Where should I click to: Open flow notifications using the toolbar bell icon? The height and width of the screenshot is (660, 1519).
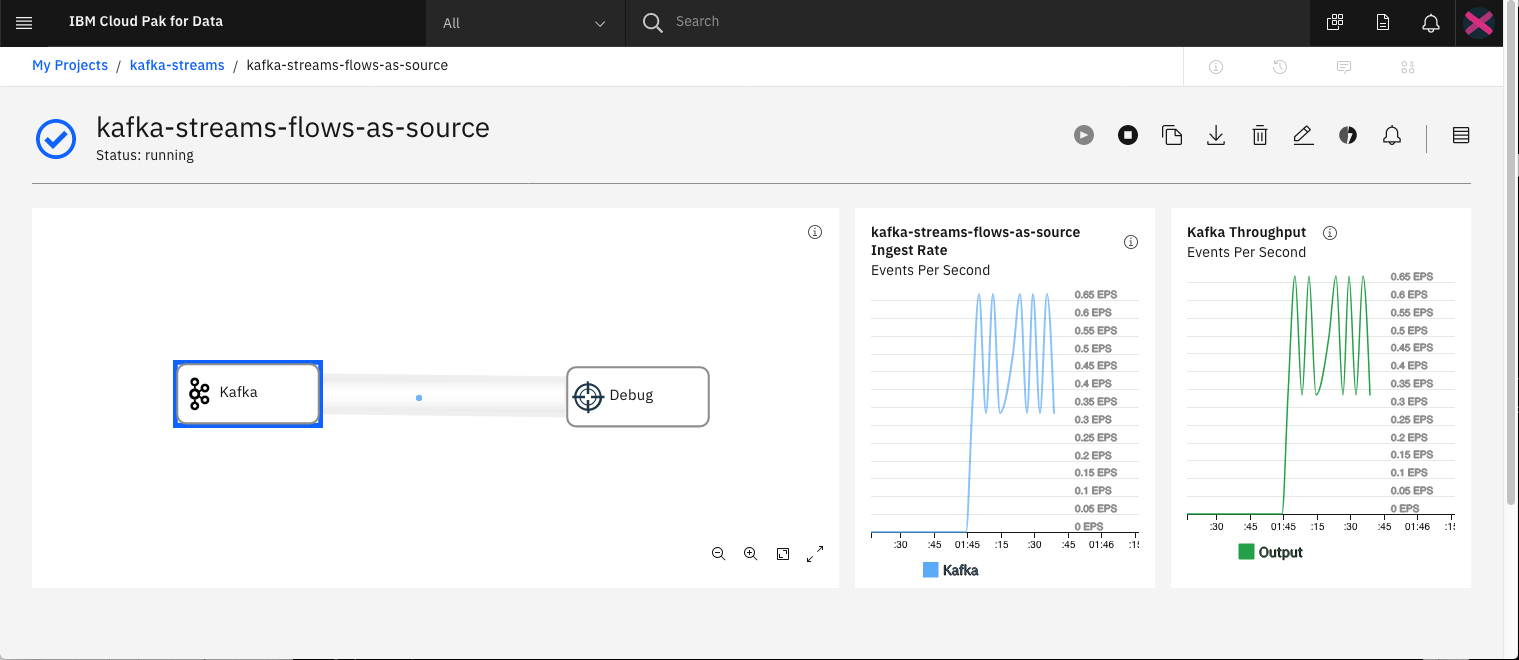1392,135
